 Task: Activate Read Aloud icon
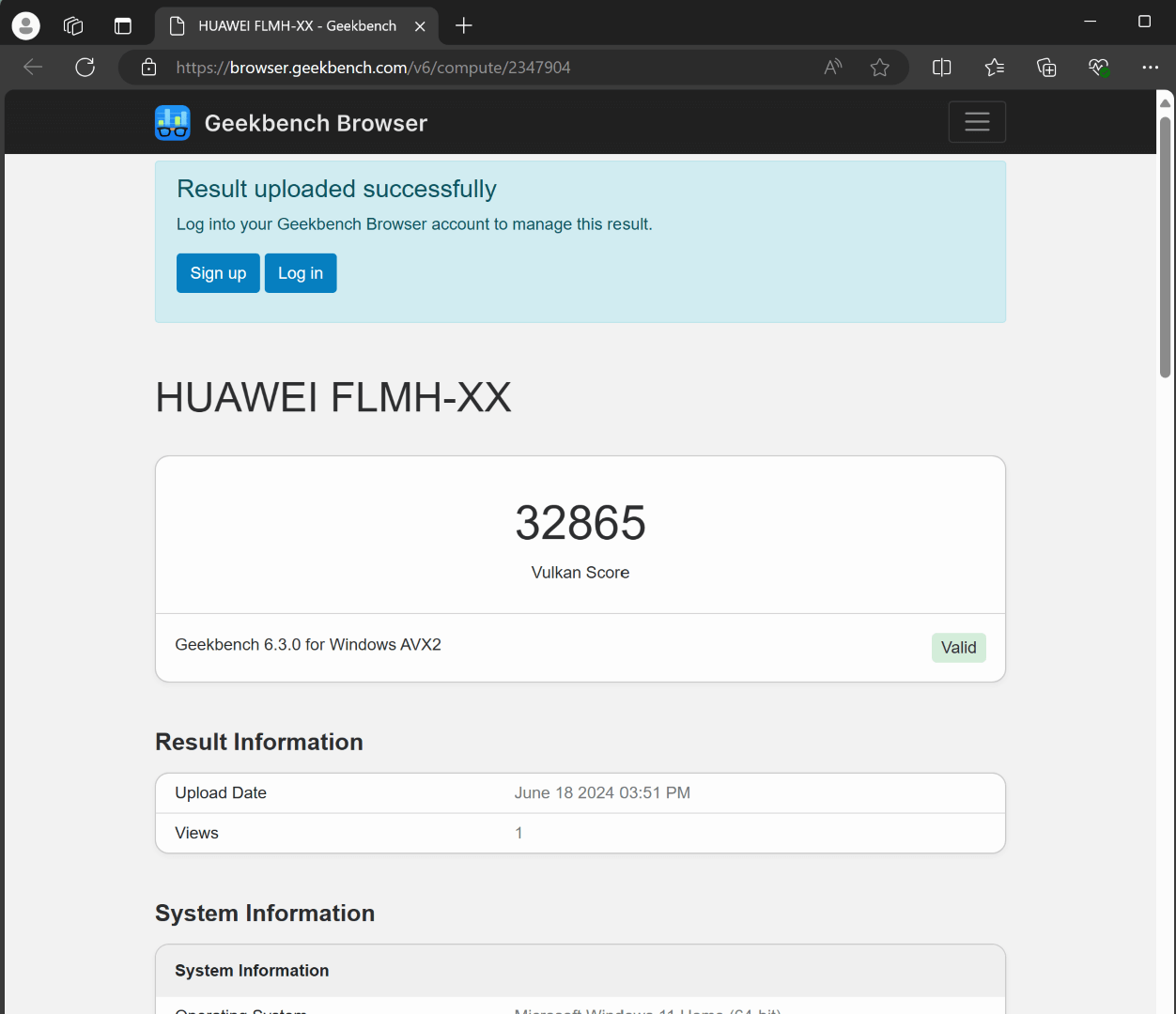pos(832,67)
